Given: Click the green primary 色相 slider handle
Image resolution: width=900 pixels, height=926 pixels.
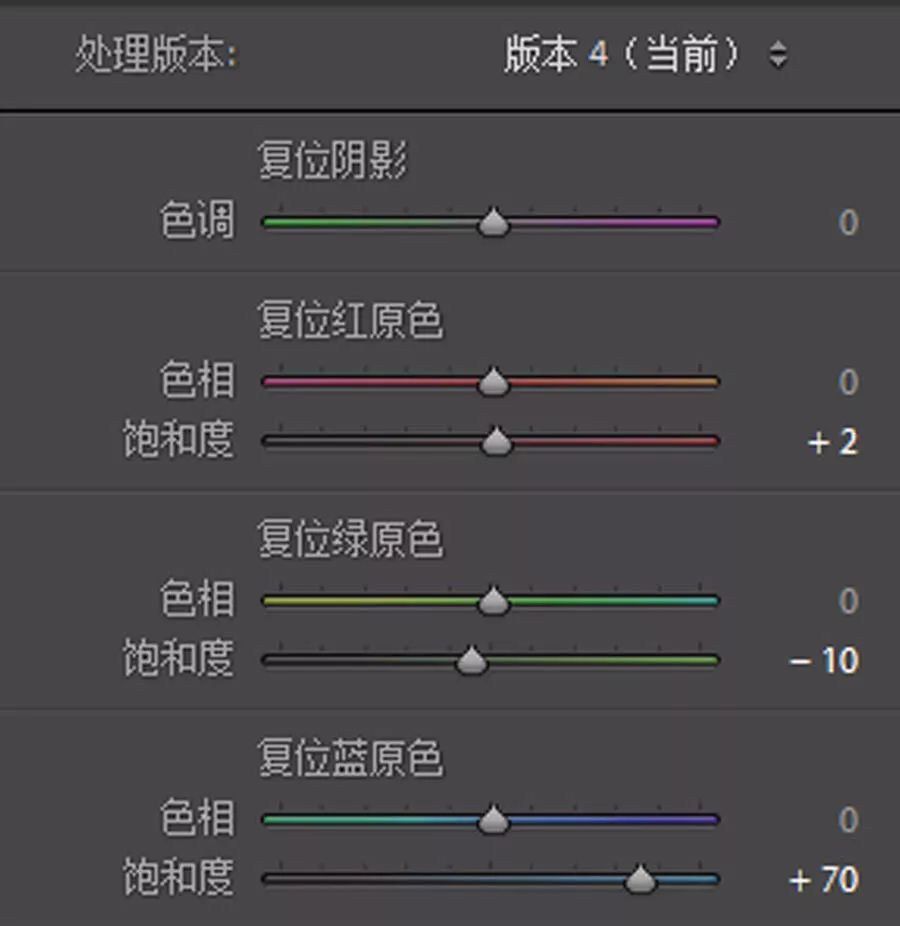Looking at the screenshot, I should click(495, 601).
